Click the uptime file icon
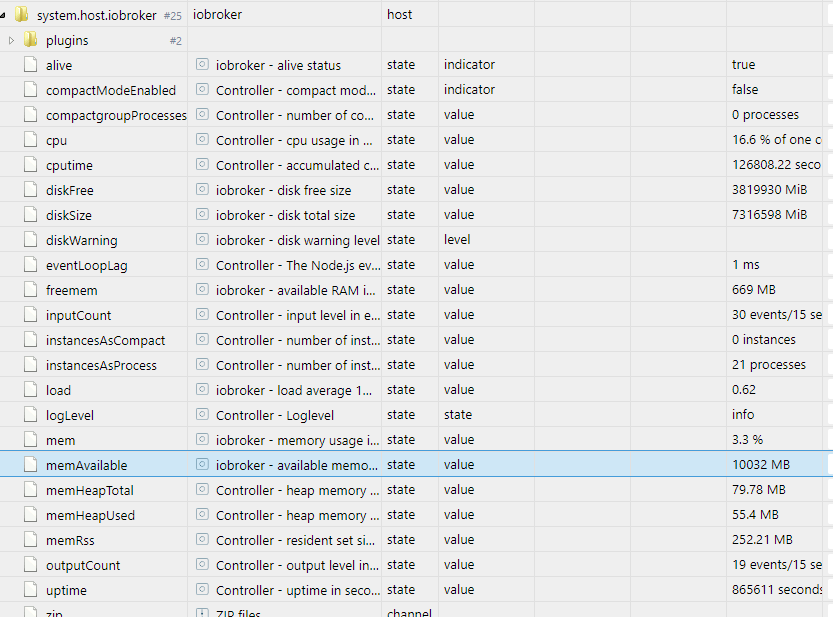 tap(31, 589)
